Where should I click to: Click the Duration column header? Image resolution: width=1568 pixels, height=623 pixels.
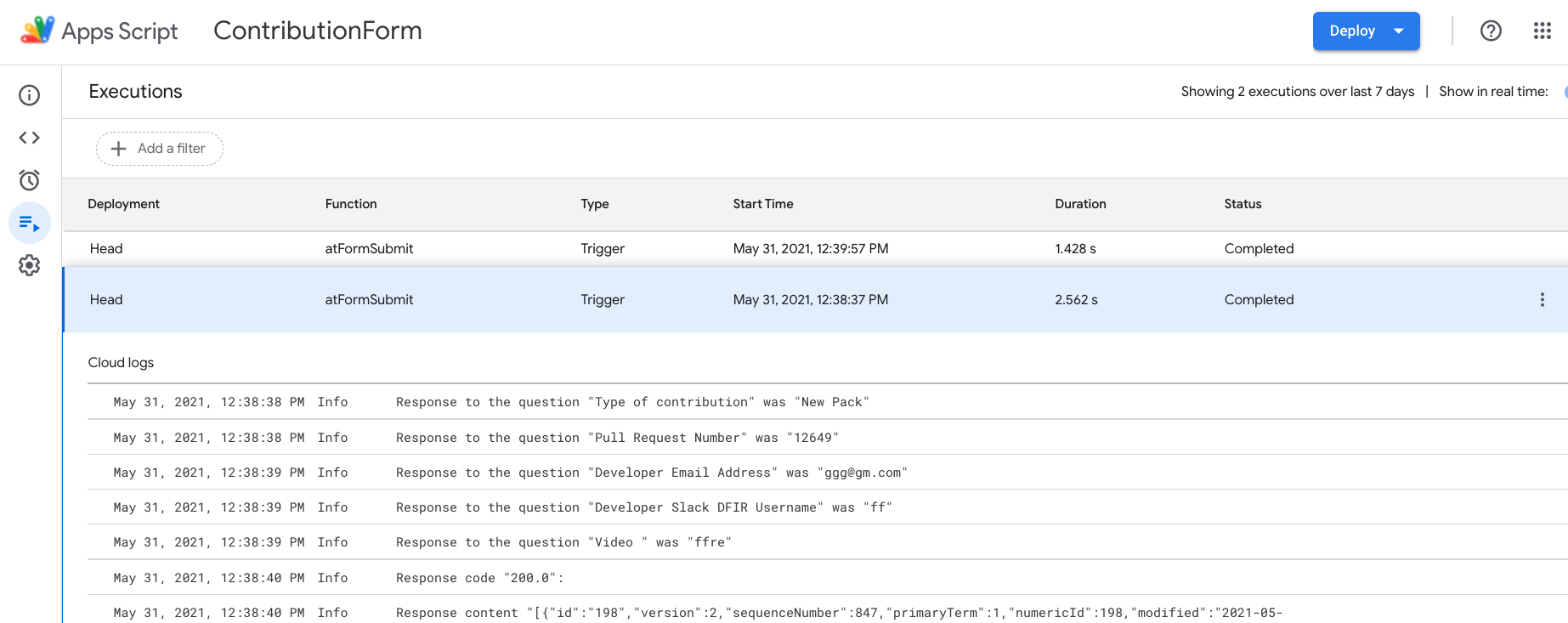pos(1080,204)
